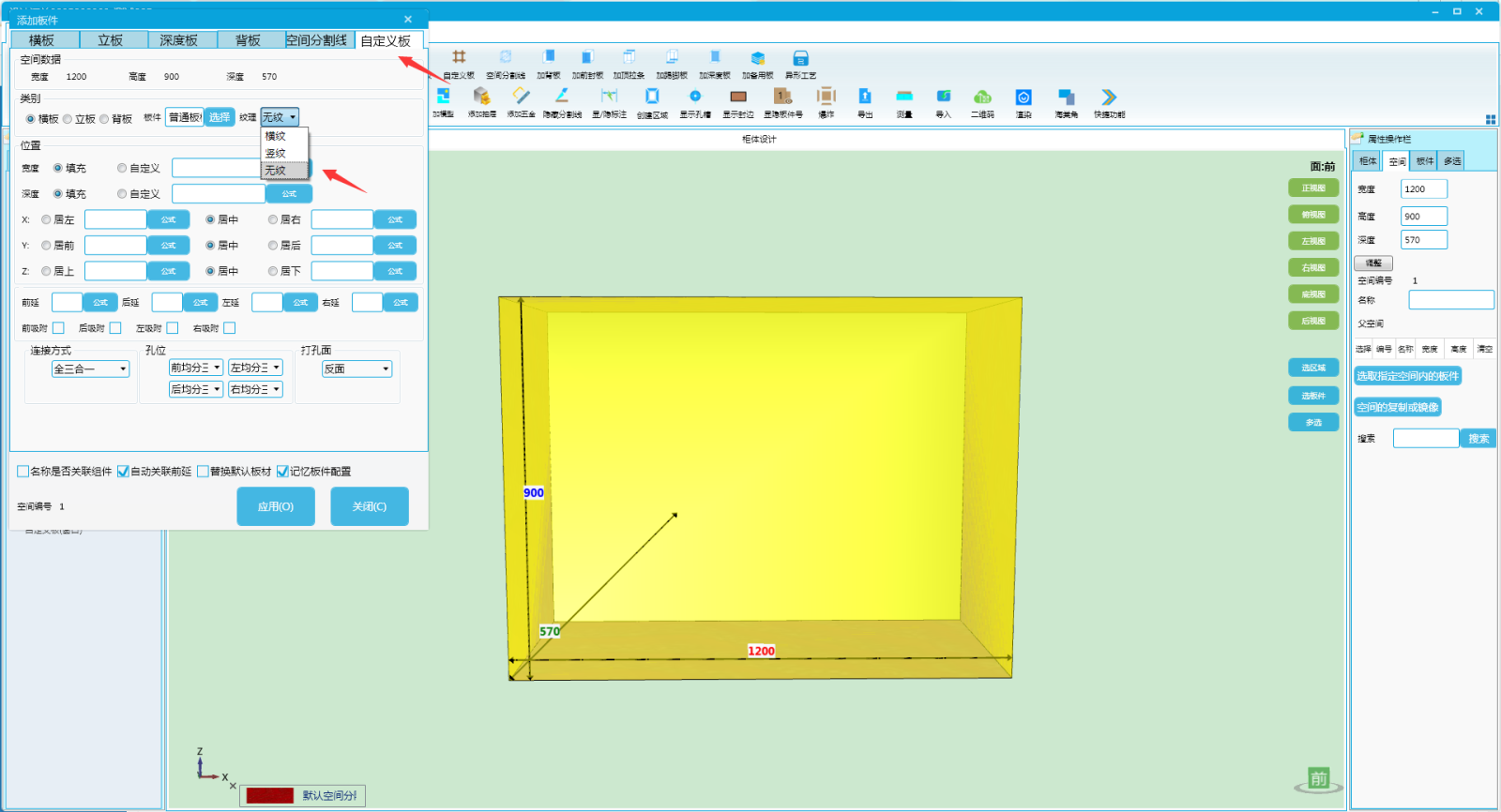Open the 板件 tab in properties panel
The image size is (1501, 812).
pos(1425,161)
